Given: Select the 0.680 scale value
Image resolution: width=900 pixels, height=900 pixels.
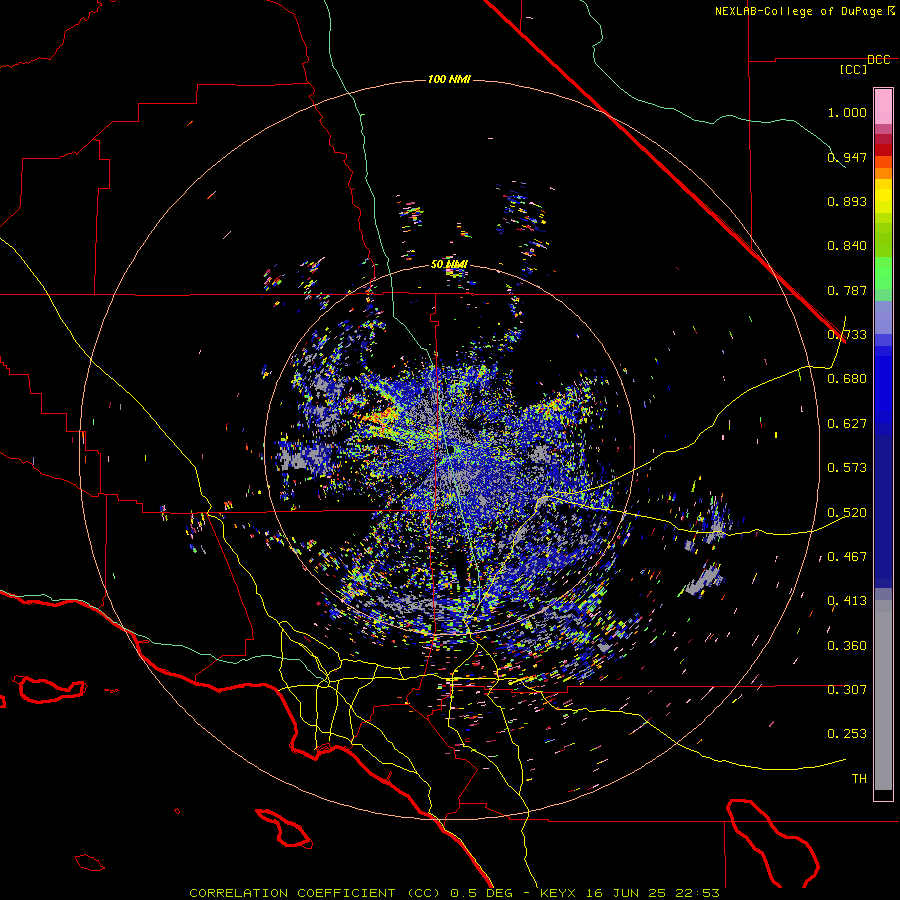Looking at the screenshot, I should coord(847,379).
